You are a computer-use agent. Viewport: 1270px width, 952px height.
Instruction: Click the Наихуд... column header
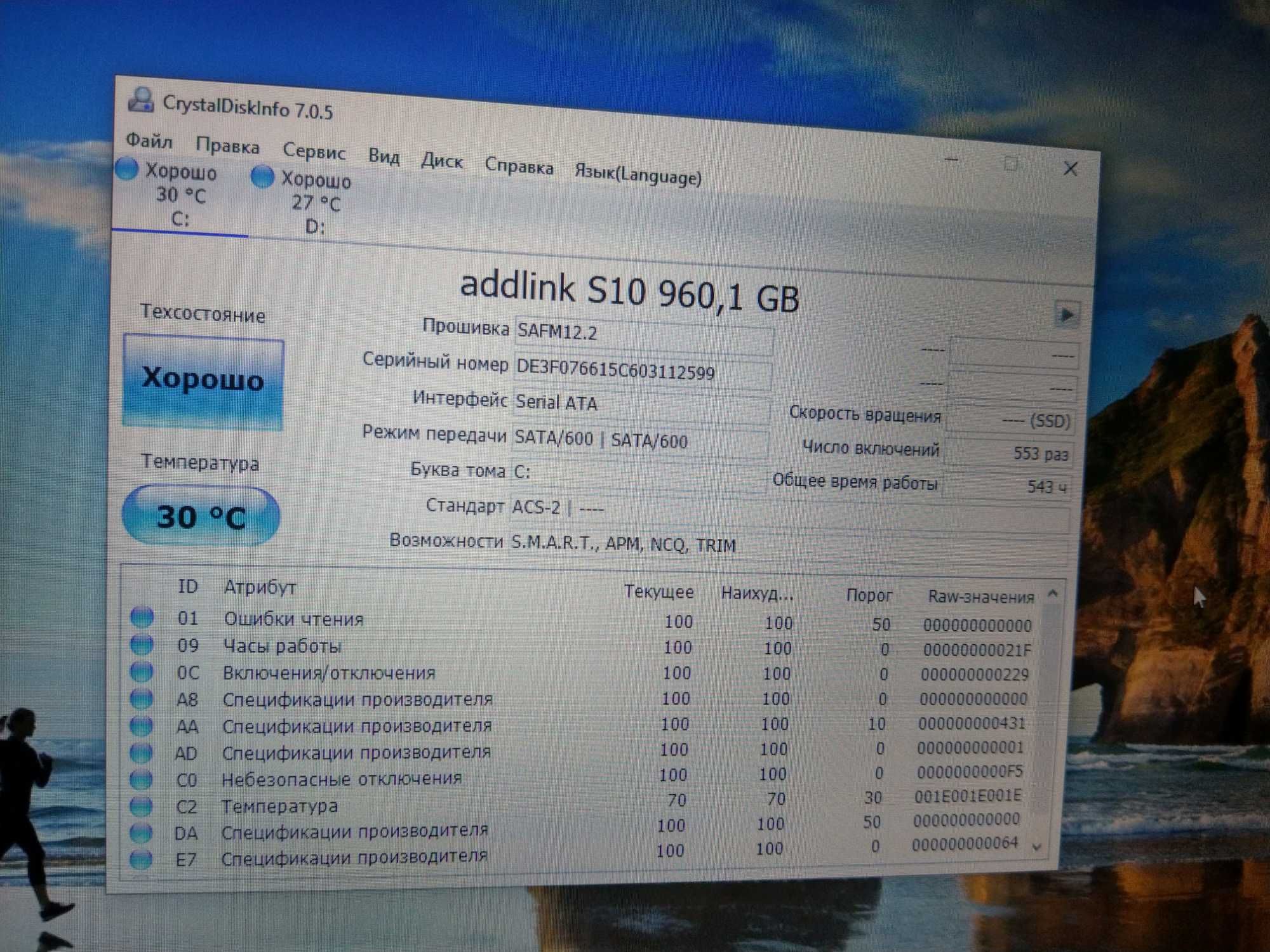click(x=757, y=593)
